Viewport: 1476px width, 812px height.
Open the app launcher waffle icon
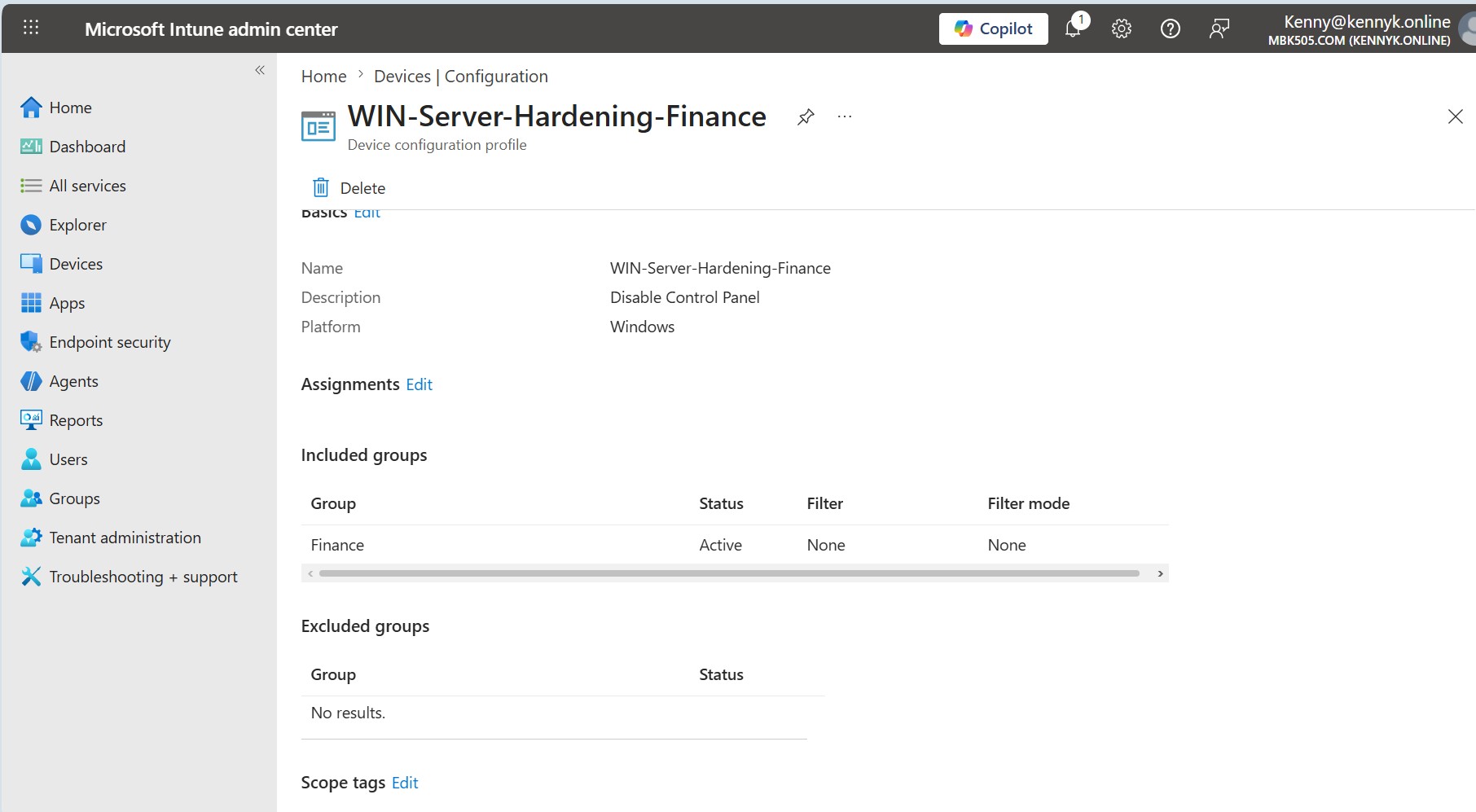click(31, 28)
